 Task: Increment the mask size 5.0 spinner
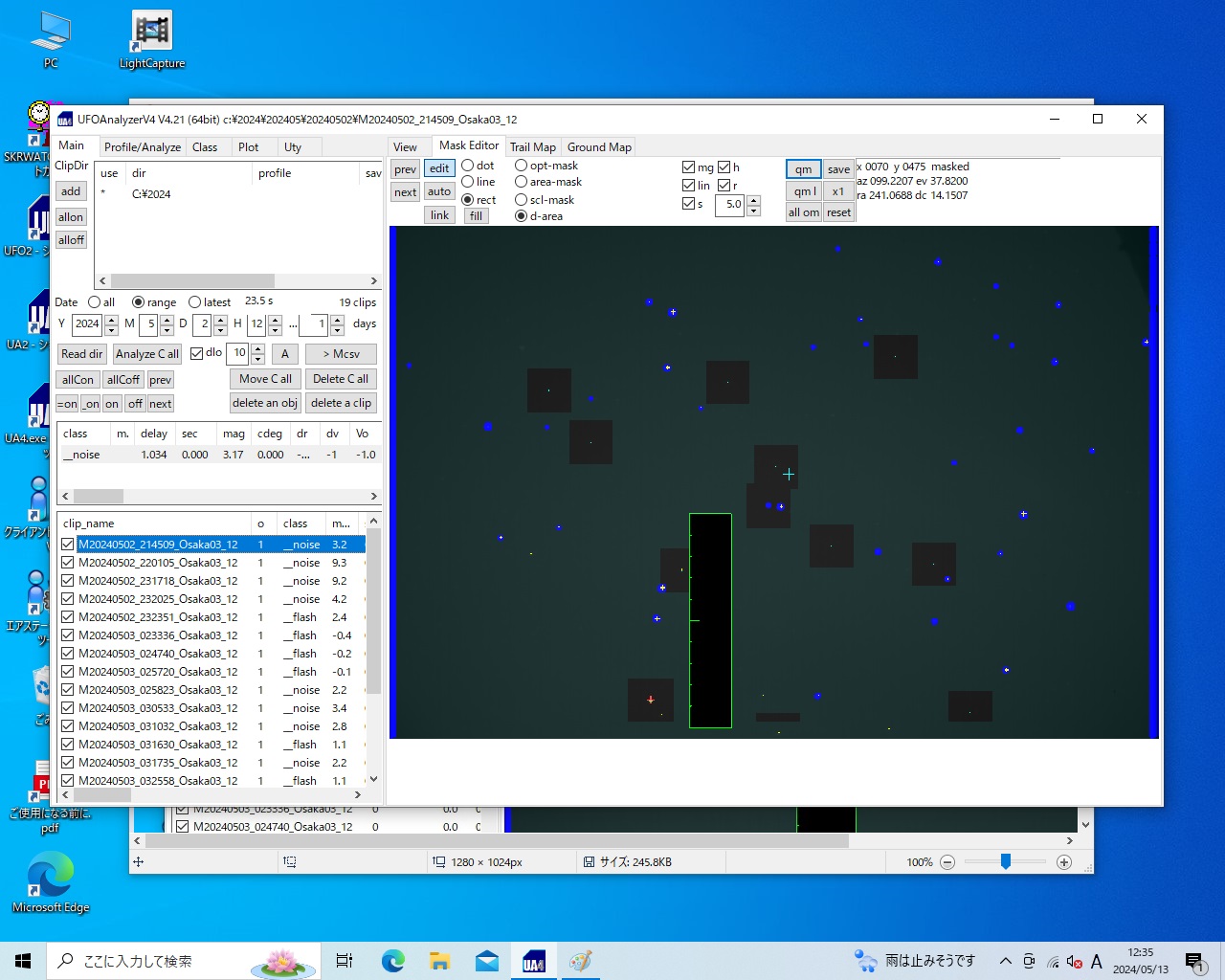click(x=753, y=199)
